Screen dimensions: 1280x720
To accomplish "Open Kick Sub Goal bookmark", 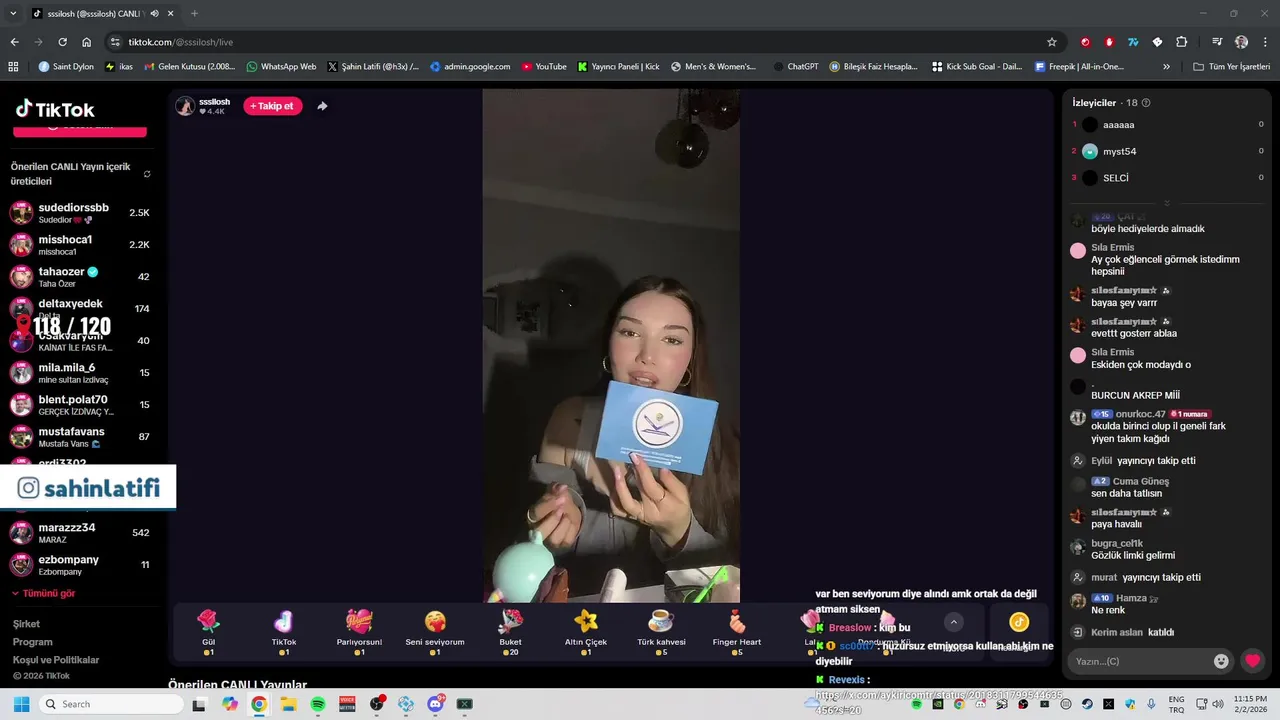I will tap(977, 67).
